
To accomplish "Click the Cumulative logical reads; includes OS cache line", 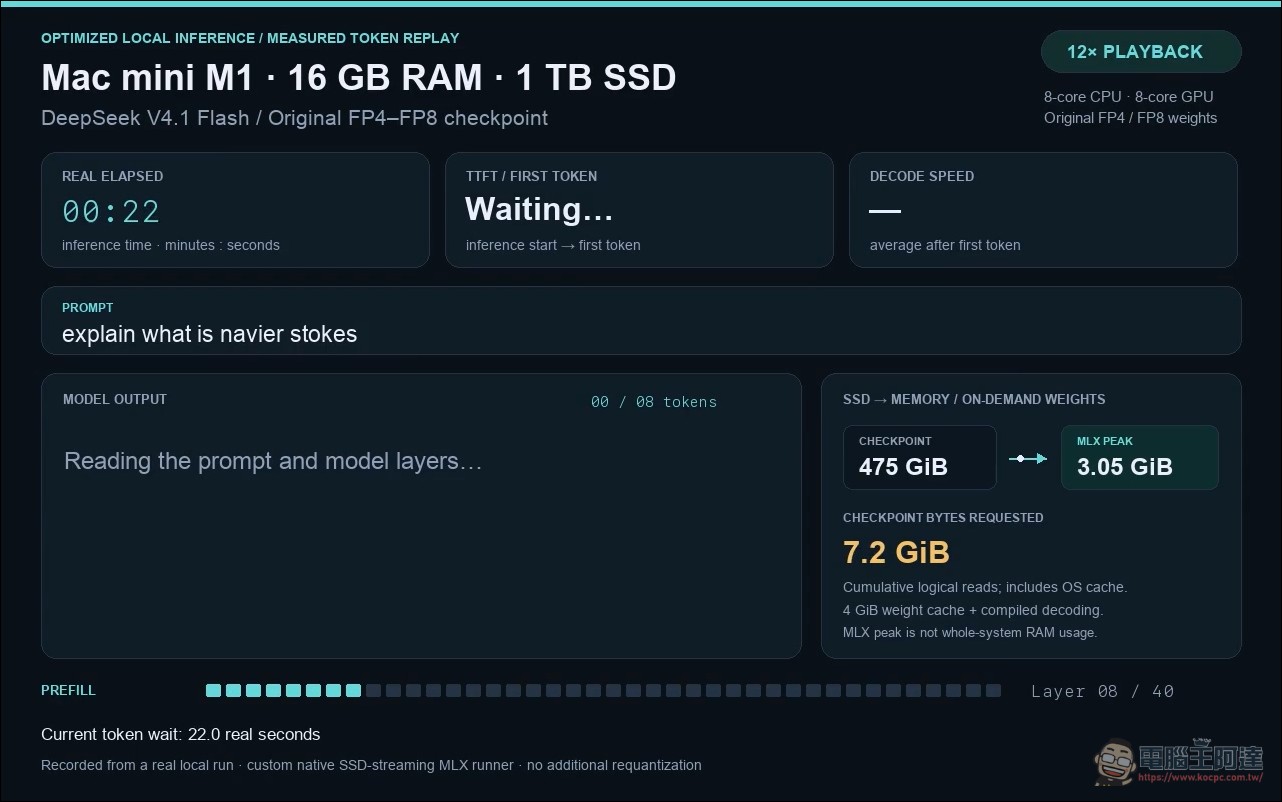I will click(x=985, y=587).
